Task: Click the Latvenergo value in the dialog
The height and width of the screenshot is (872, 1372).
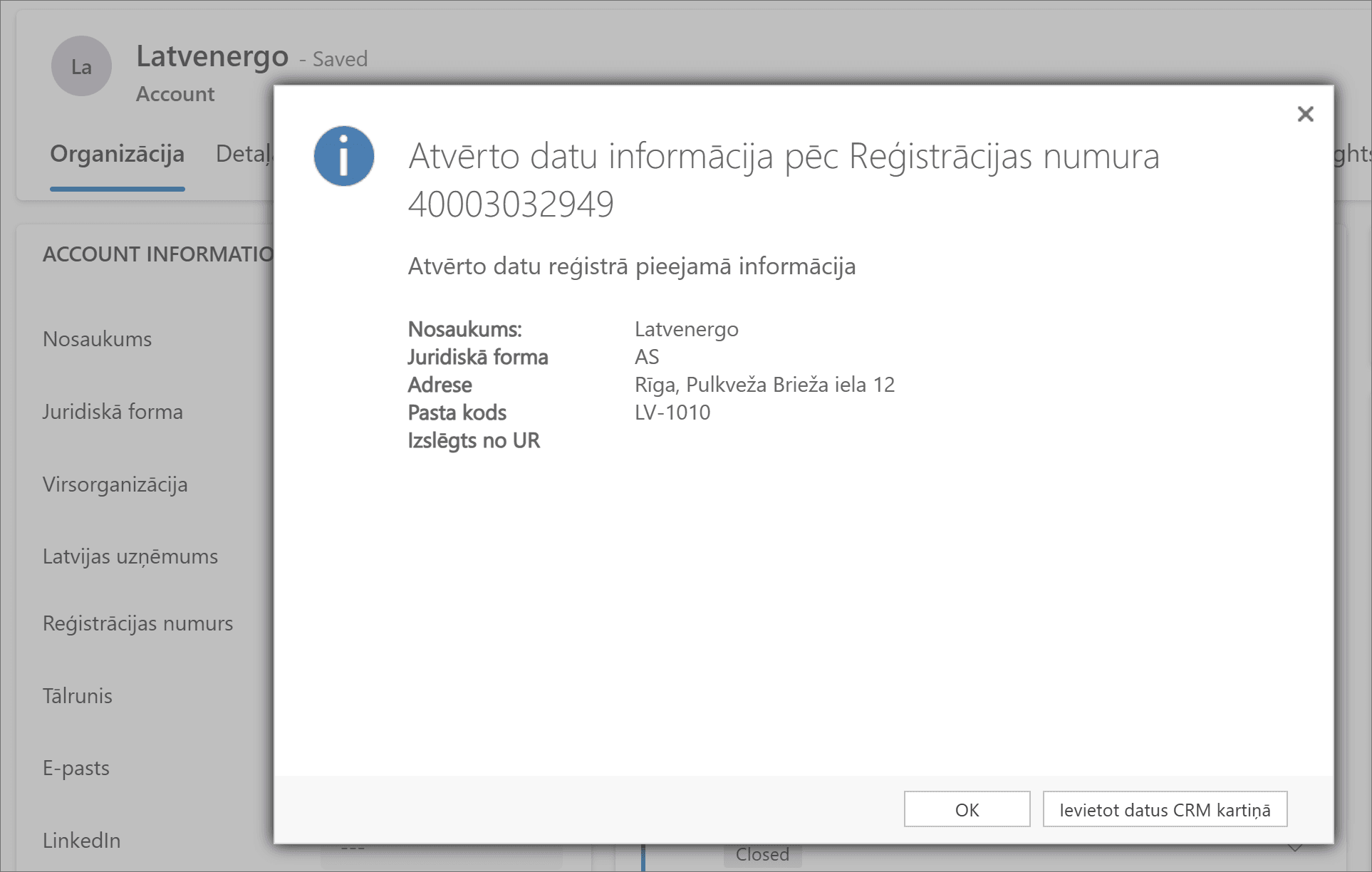Action: [687, 329]
